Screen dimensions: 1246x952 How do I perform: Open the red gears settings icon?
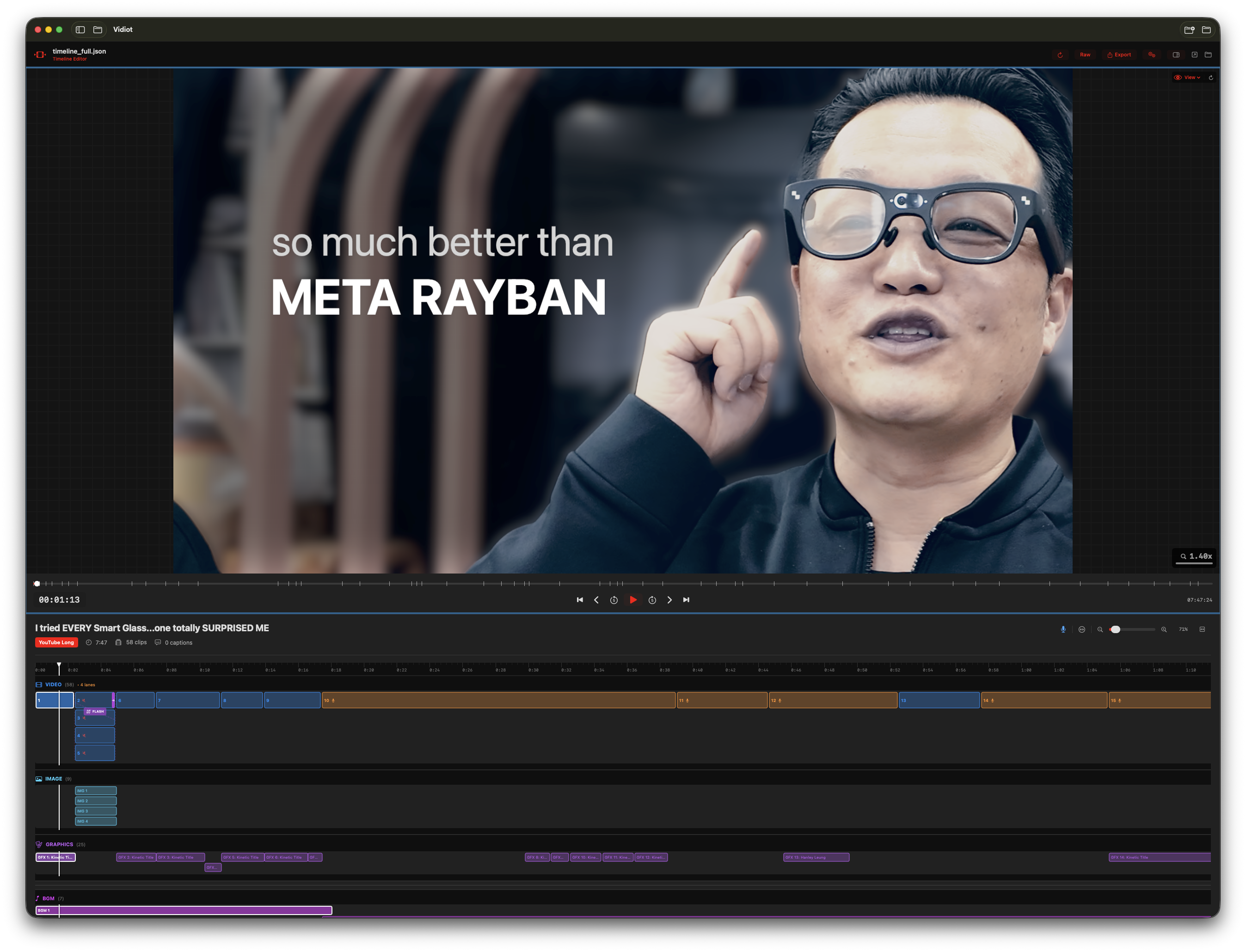[x=1151, y=55]
